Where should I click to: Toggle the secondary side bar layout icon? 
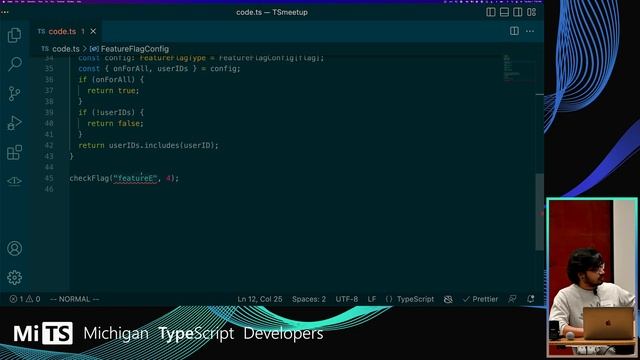[x=518, y=12]
